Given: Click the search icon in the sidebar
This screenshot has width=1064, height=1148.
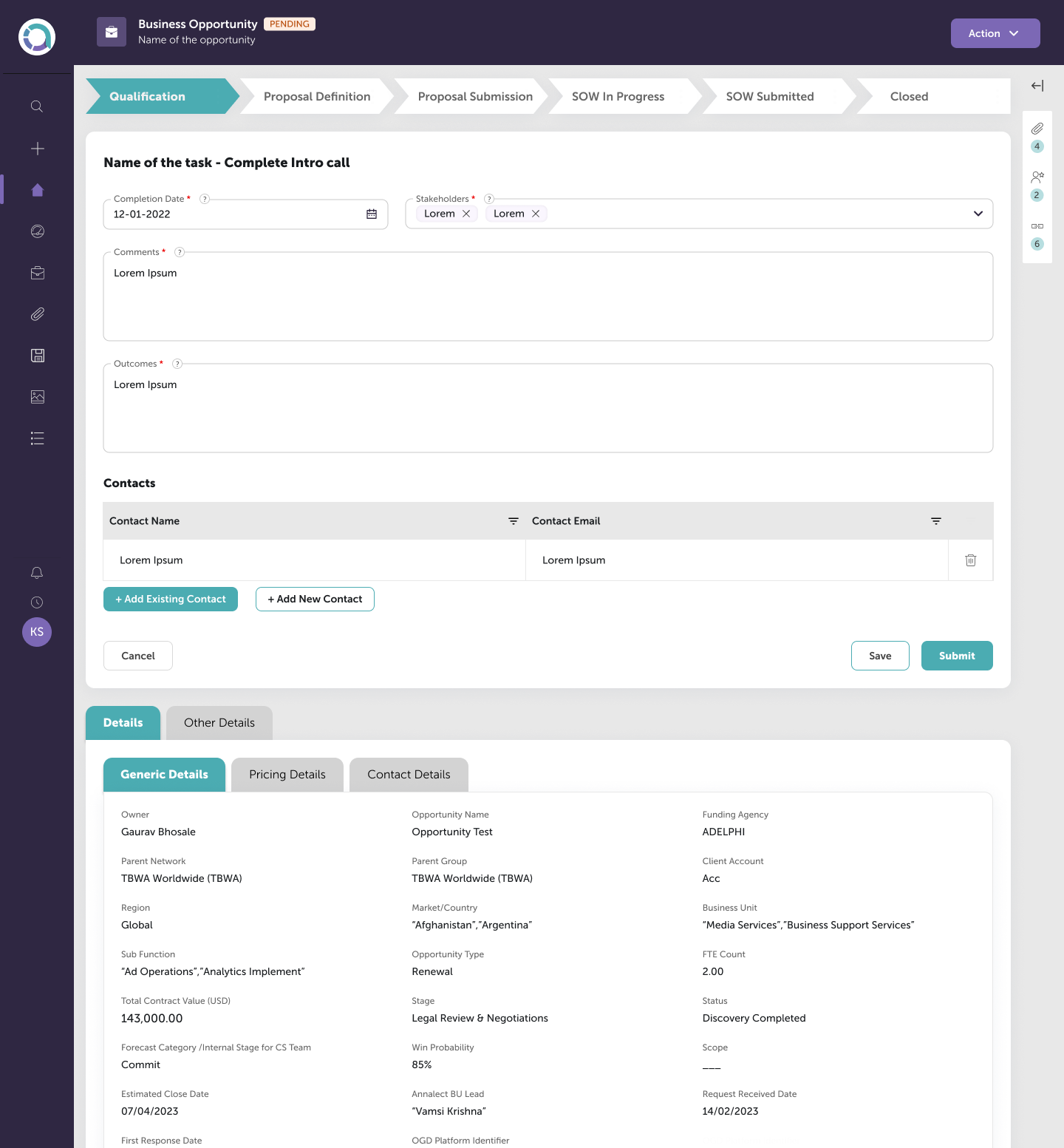Looking at the screenshot, I should tap(37, 106).
